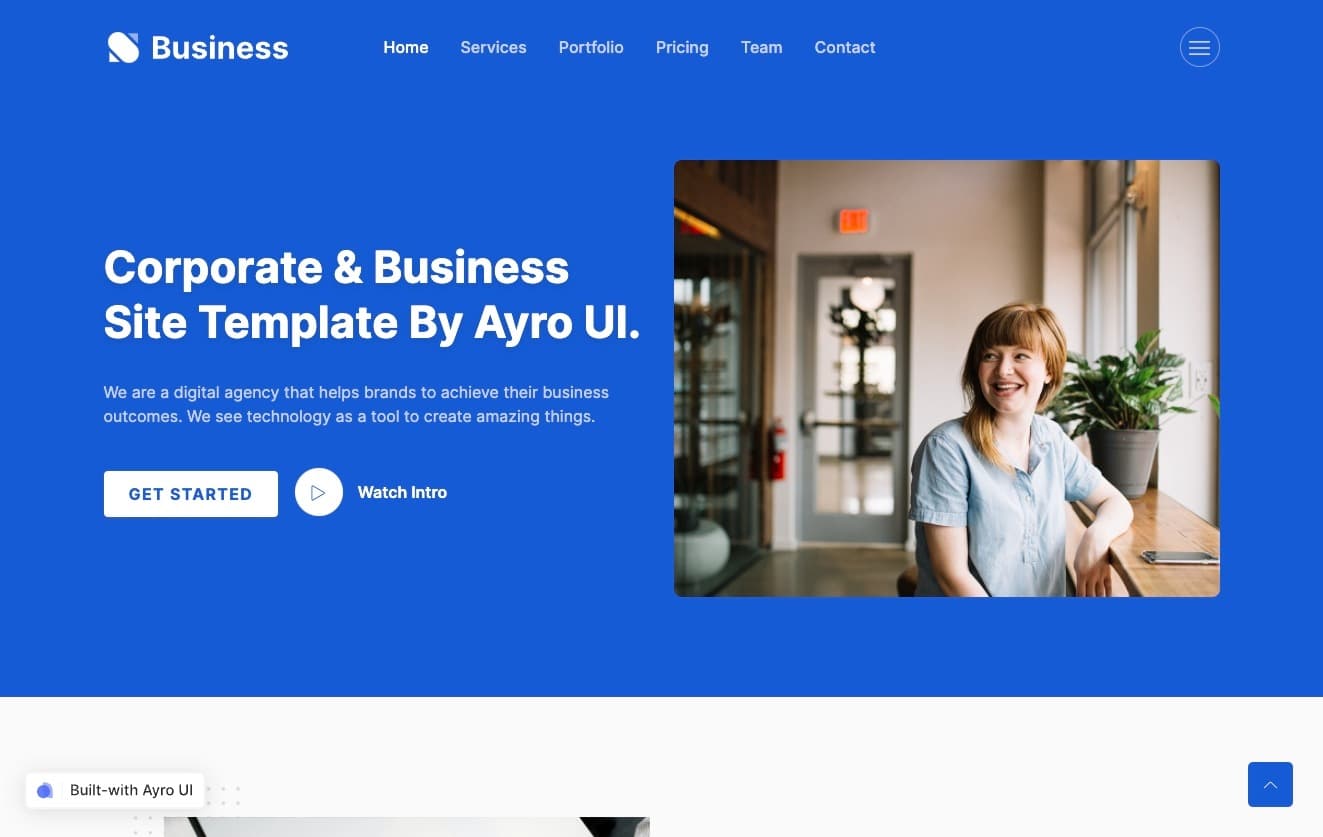Click the scroll-to-top arrow button

[1270, 784]
